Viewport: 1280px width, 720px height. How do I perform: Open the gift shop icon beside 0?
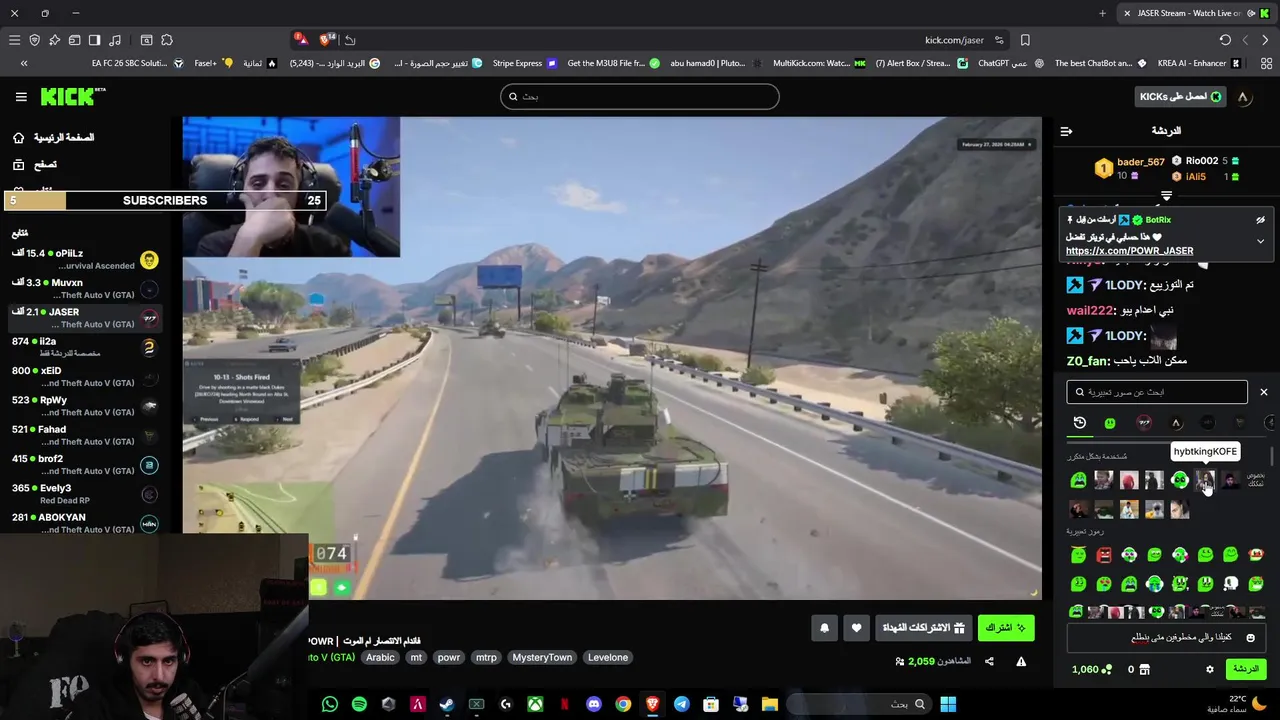coord(1145,669)
